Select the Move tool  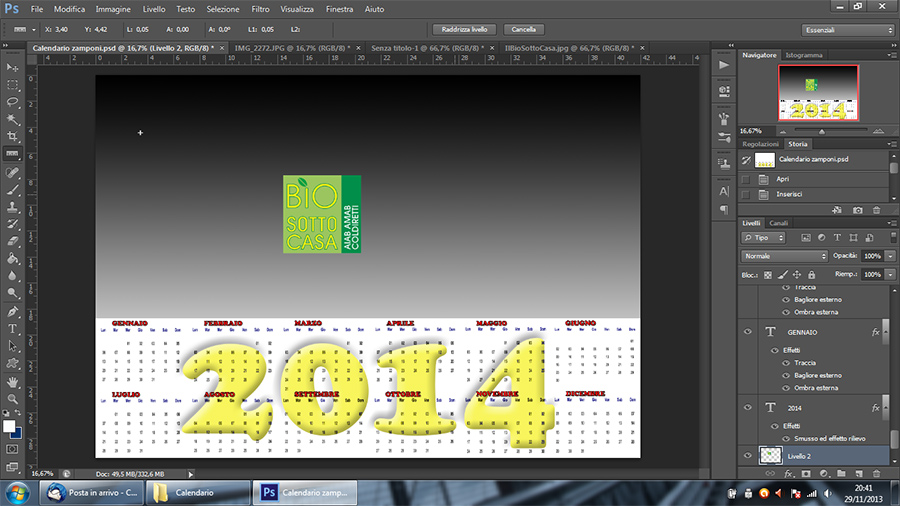(x=13, y=67)
